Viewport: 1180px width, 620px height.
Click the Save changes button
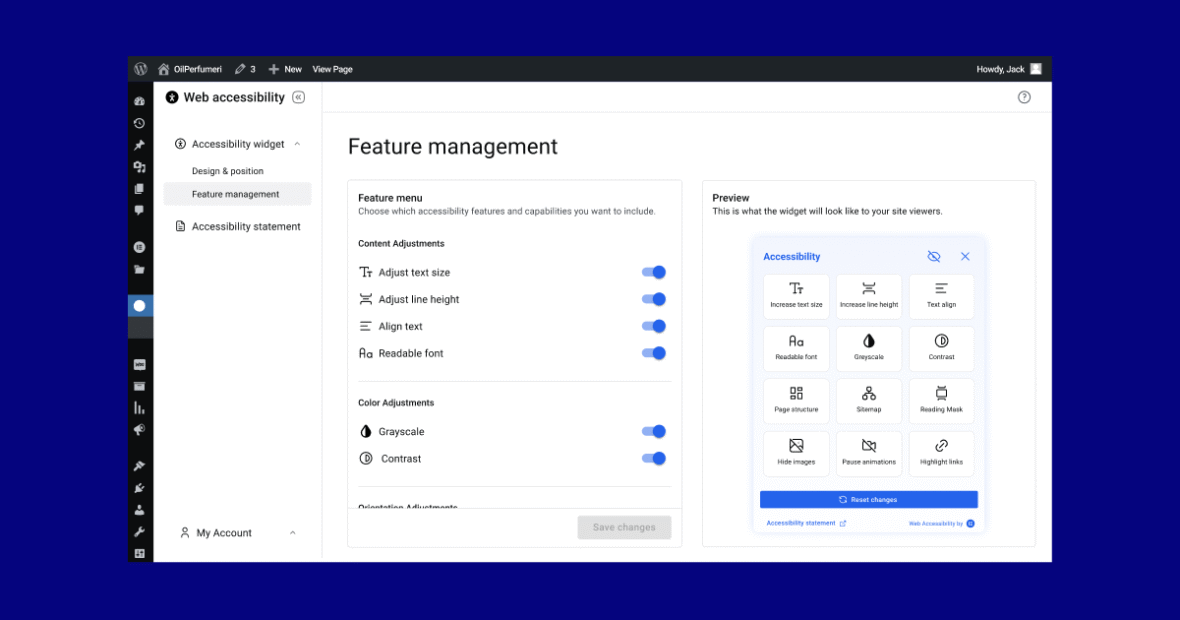point(624,527)
